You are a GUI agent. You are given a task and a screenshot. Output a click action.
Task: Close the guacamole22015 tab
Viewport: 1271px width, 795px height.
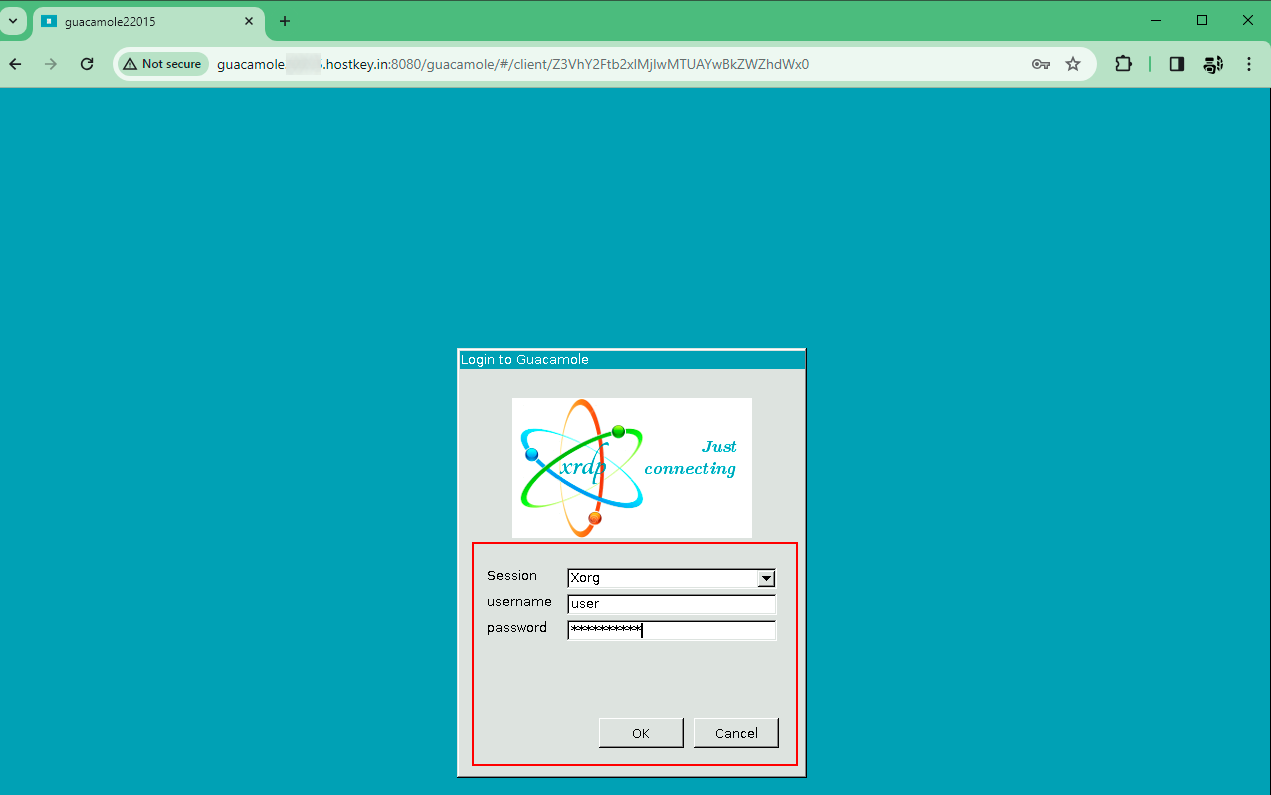(x=249, y=21)
